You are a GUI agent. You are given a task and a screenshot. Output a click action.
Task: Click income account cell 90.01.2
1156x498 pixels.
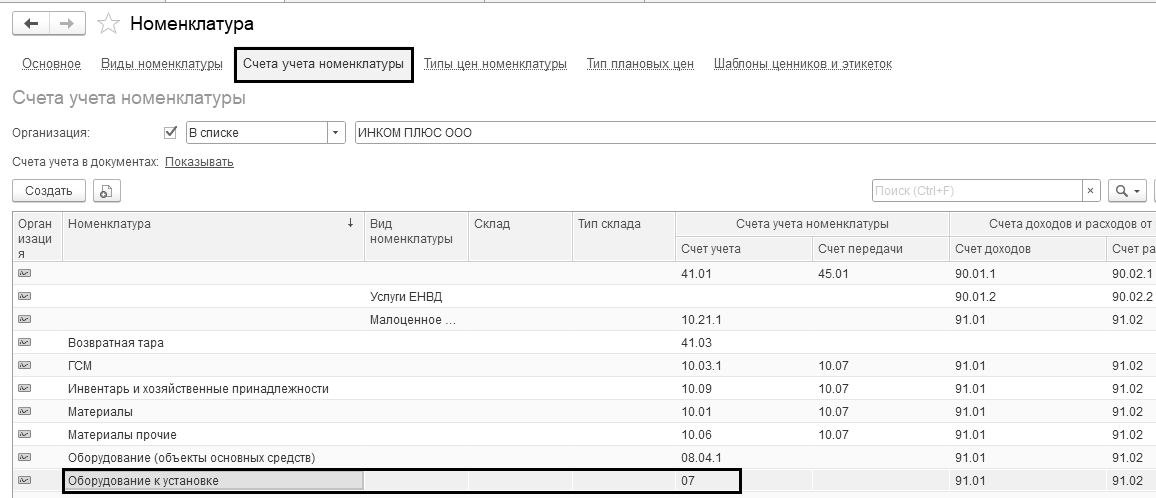click(x=1028, y=297)
